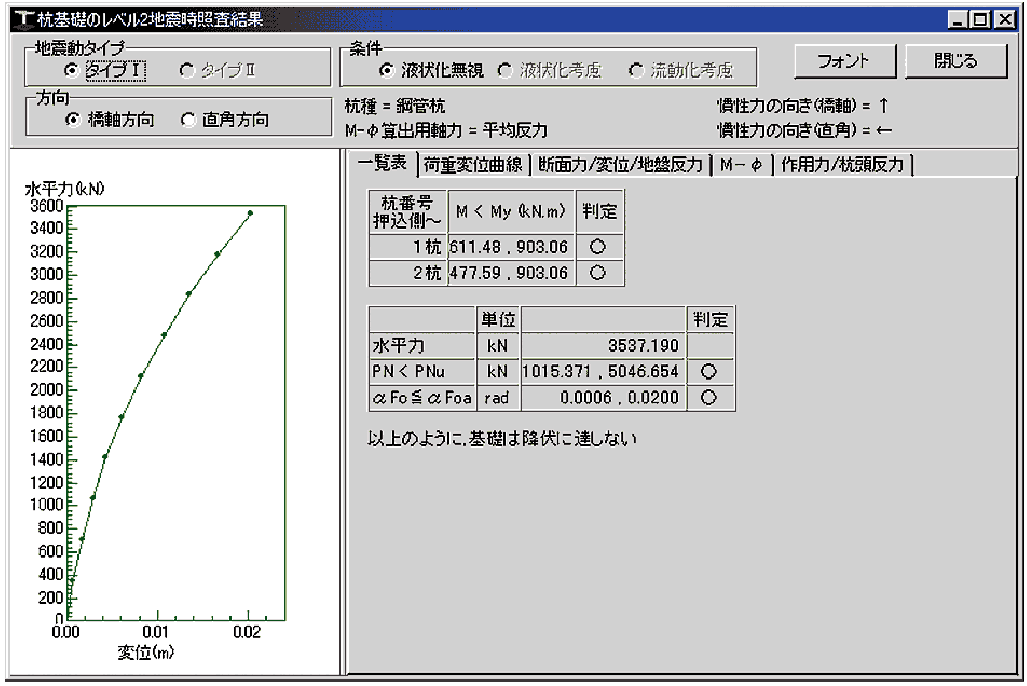Click the 慣性力の向き(橋軸) label
Viewport: 1027px width, 686px height.
pyautogui.click(x=803, y=105)
